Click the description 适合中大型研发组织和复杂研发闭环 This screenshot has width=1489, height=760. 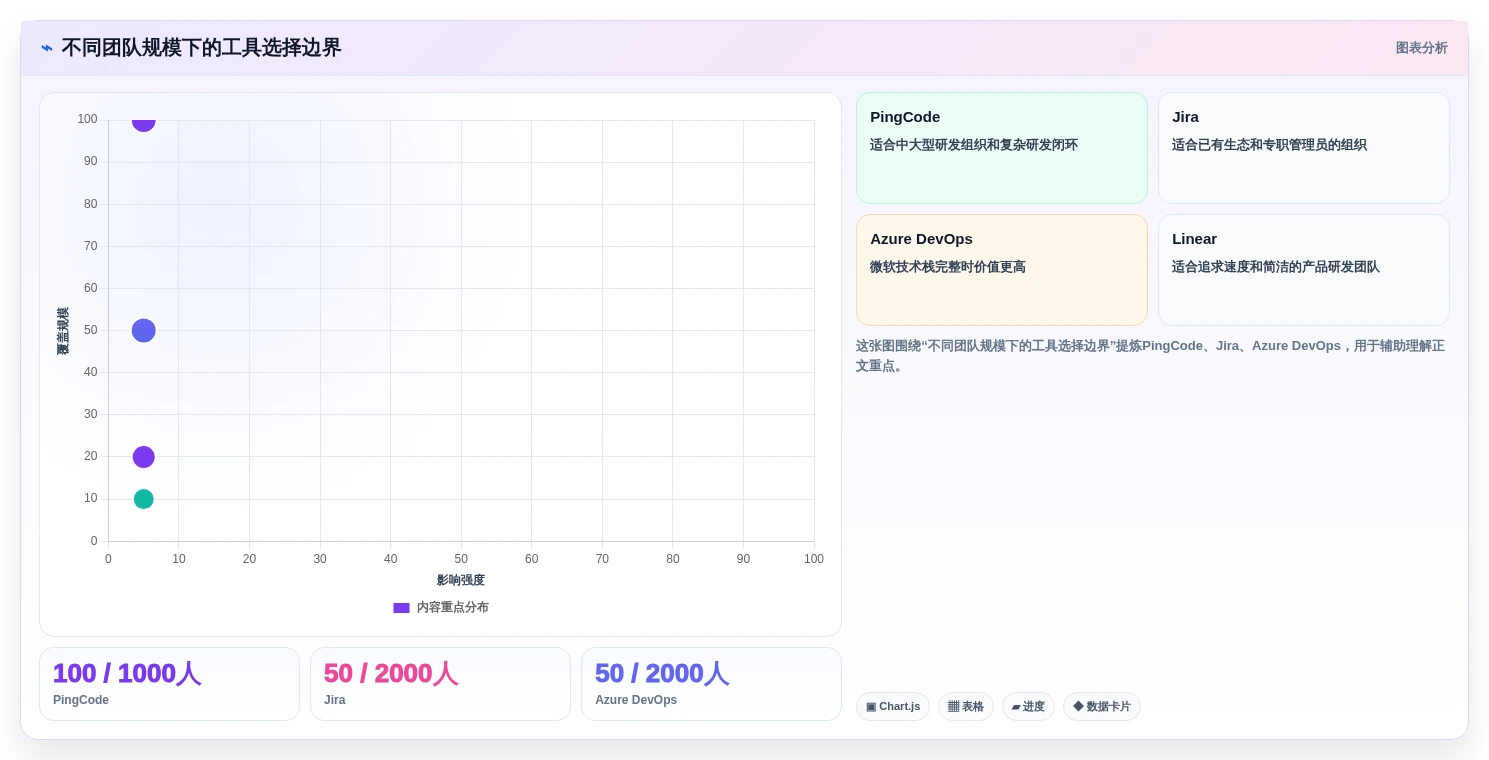click(974, 145)
